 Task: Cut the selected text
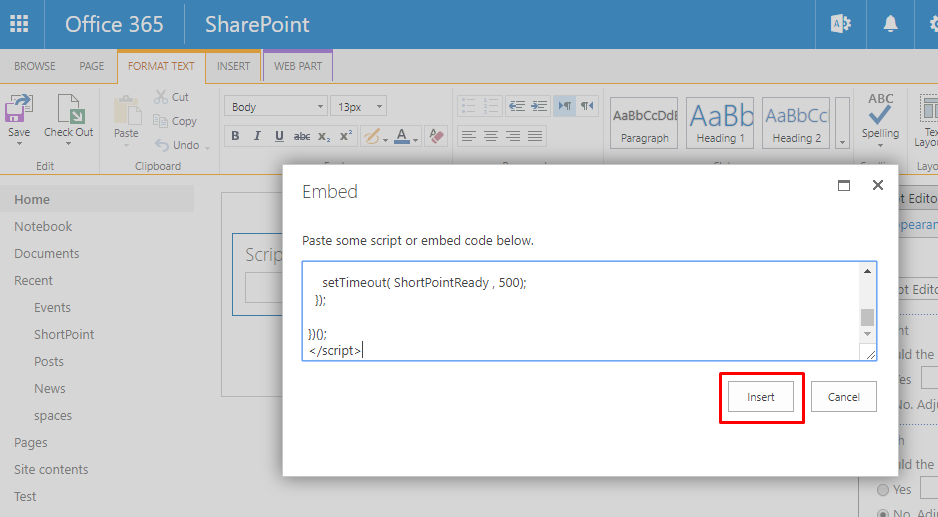[x=172, y=97]
